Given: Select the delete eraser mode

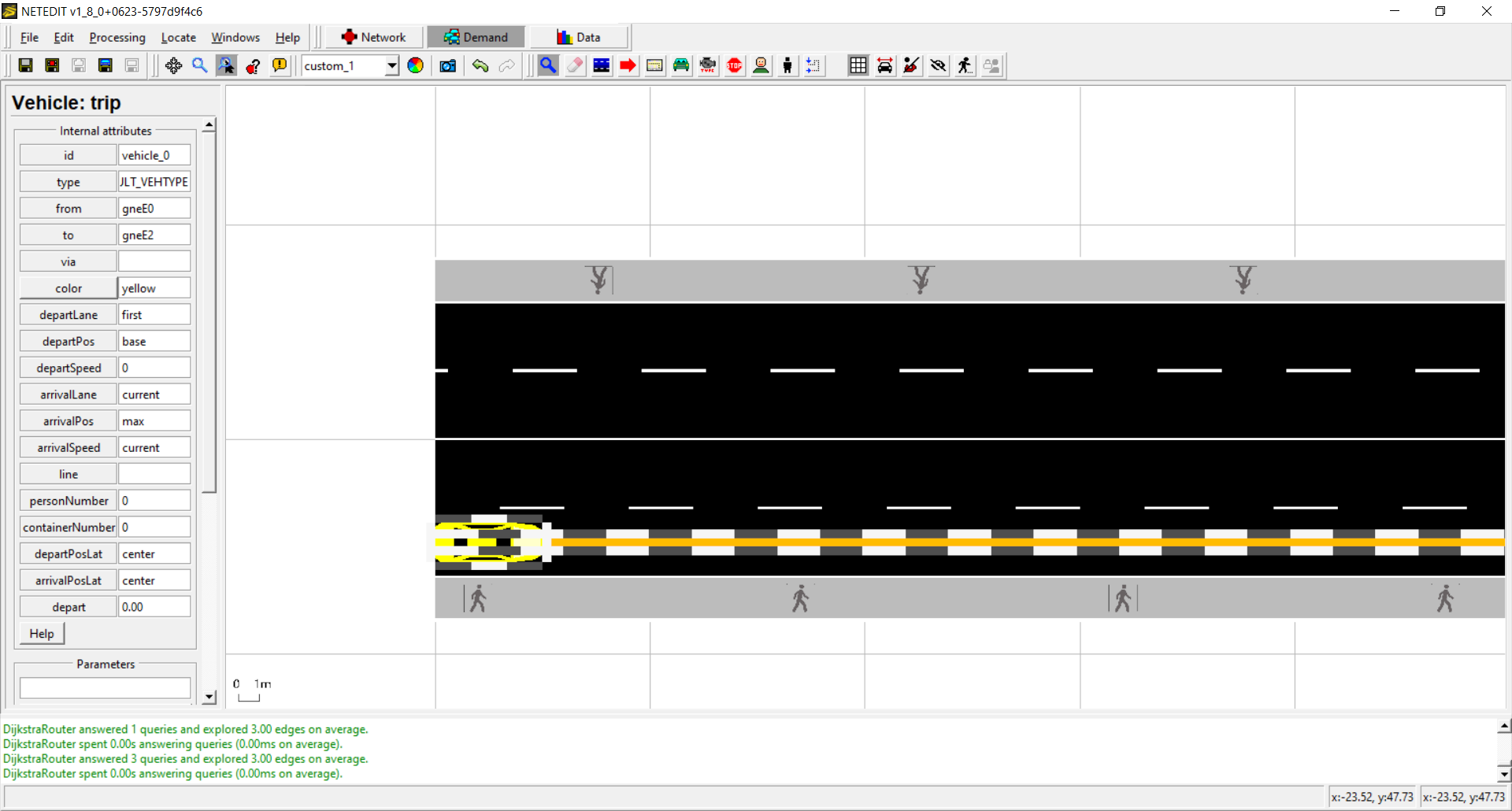Looking at the screenshot, I should [575, 65].
